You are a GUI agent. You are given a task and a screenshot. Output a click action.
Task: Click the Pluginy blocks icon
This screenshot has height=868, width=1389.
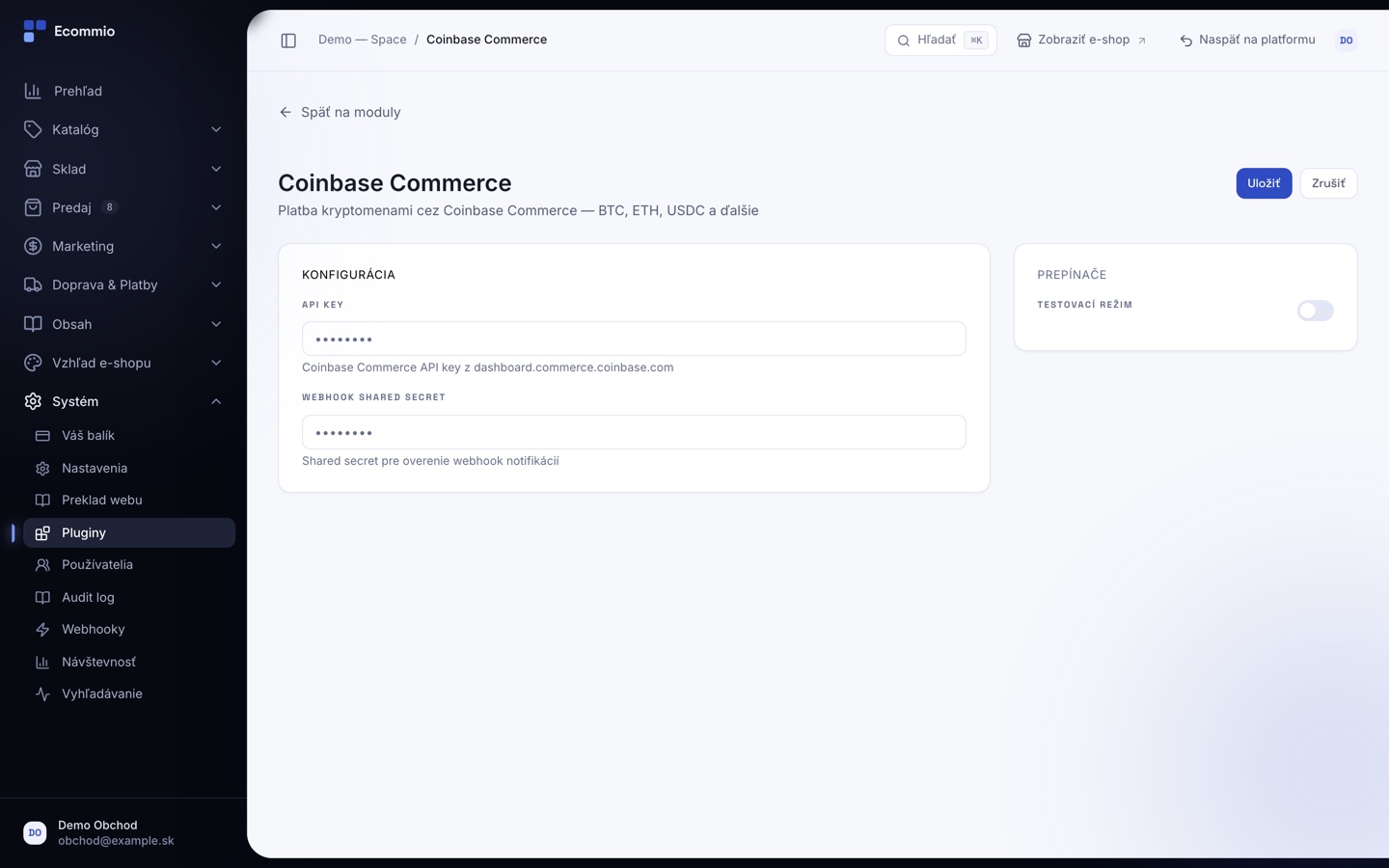coord(42,532)
